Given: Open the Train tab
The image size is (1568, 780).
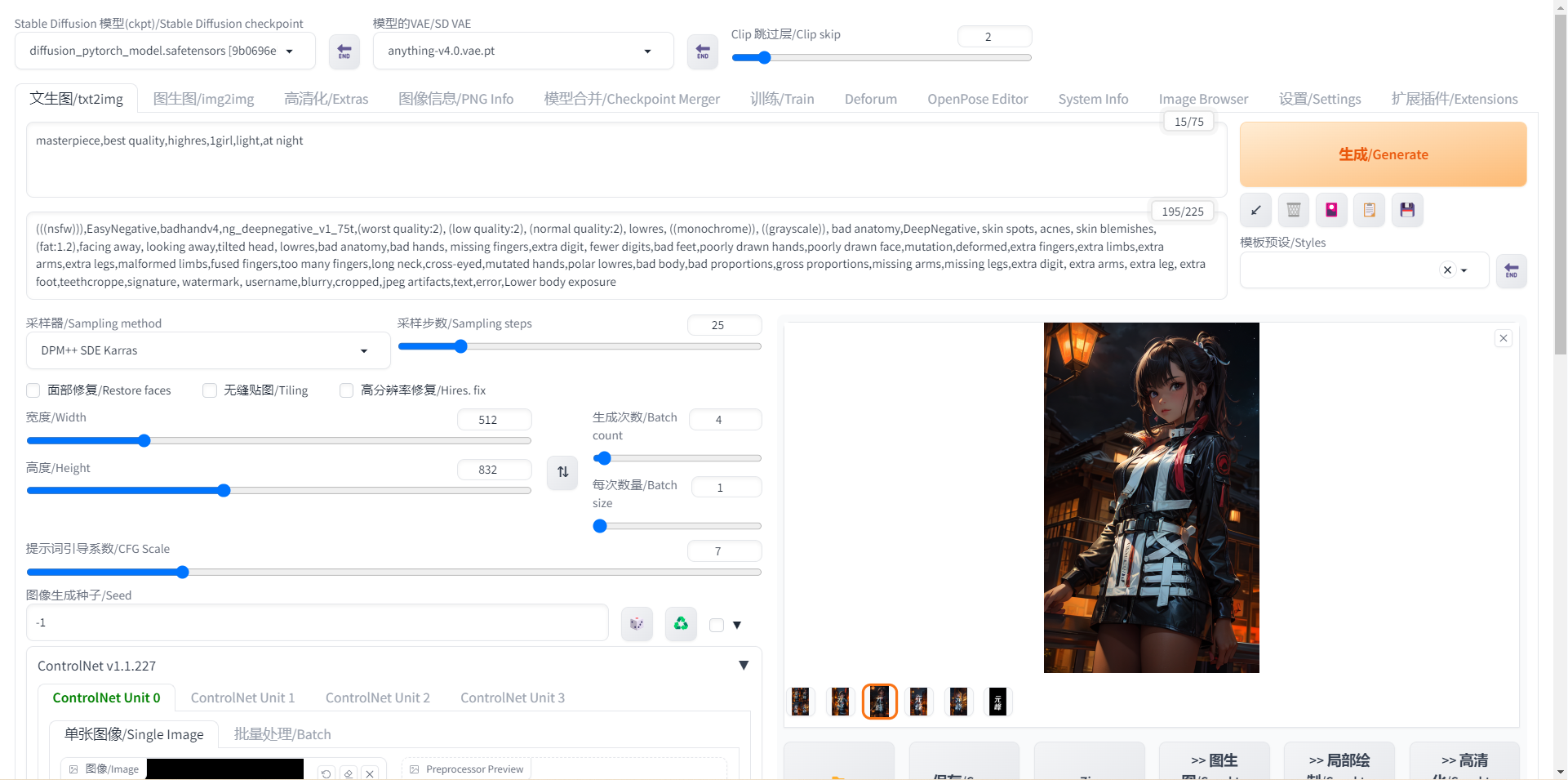Looking at the screenshot, I should click(x=782, y=99).
